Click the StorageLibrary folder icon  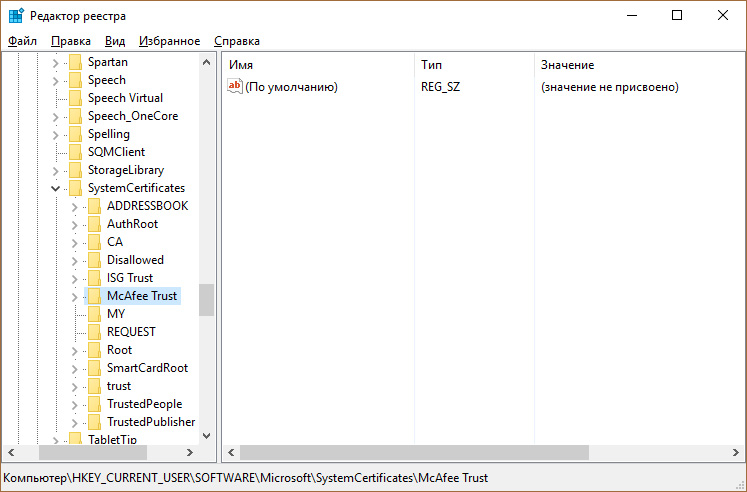[75, 170]
